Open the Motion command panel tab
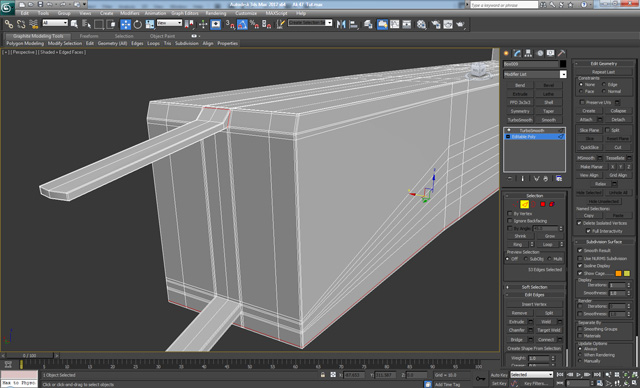 pyautogui.click(x=540, y=53)
